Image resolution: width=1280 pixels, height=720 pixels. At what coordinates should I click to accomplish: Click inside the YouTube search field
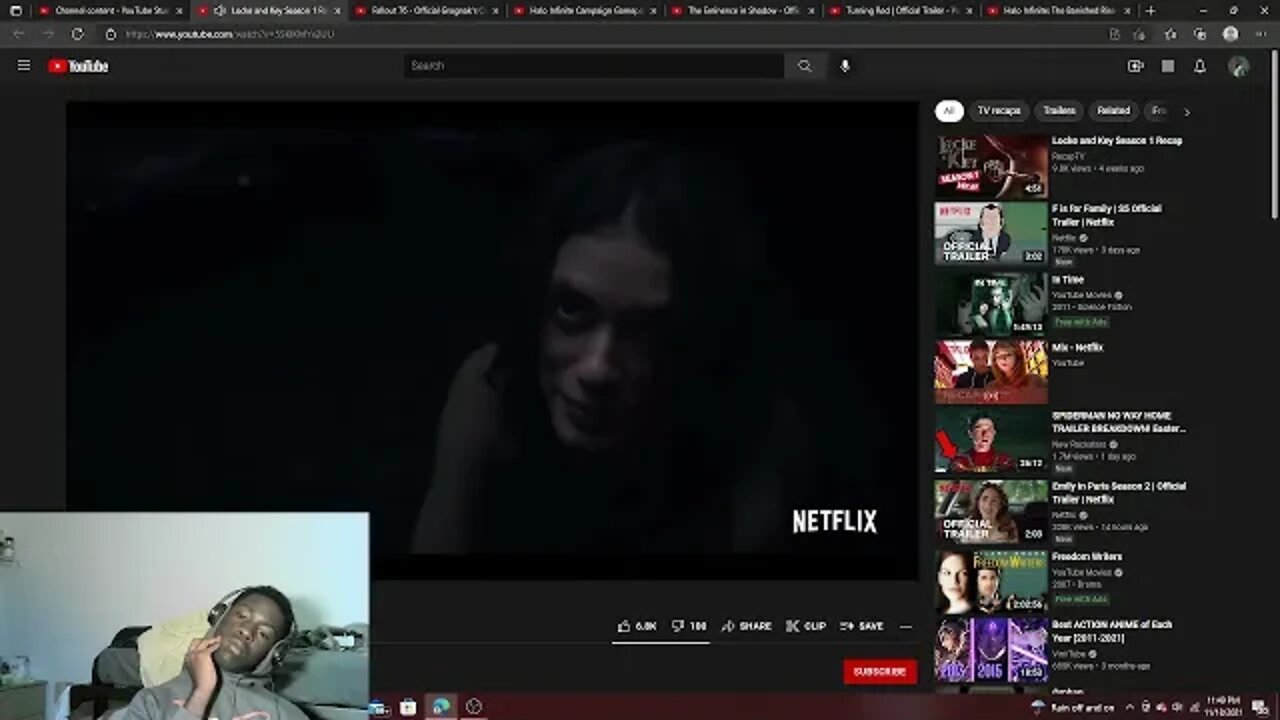(594, 66)
